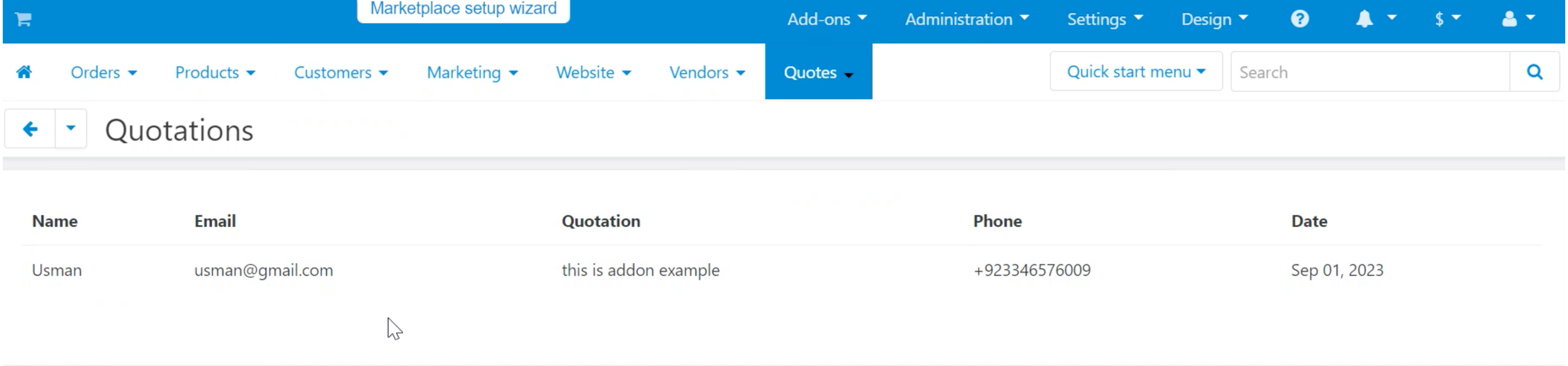Expand the Orders menu
This screenshot has width=1568, height=366.
[103, 72]
